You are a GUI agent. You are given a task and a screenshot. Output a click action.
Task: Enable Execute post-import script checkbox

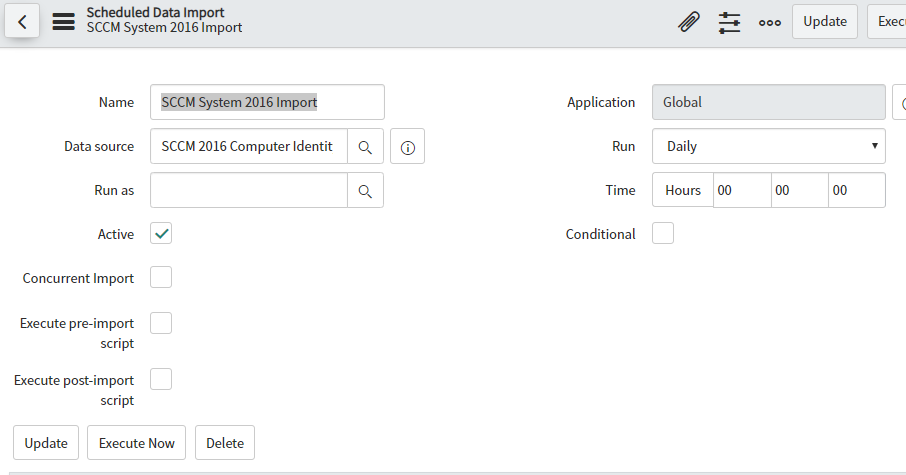pyautogui.click(x=161, y=379)
